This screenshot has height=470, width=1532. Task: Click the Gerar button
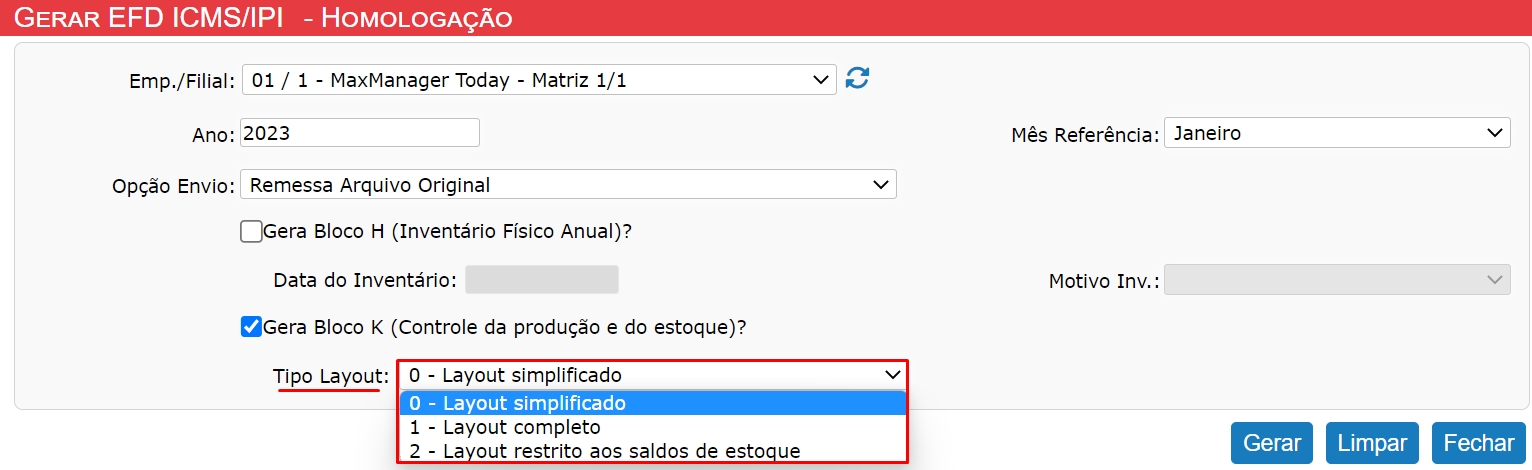(1272, 443)
